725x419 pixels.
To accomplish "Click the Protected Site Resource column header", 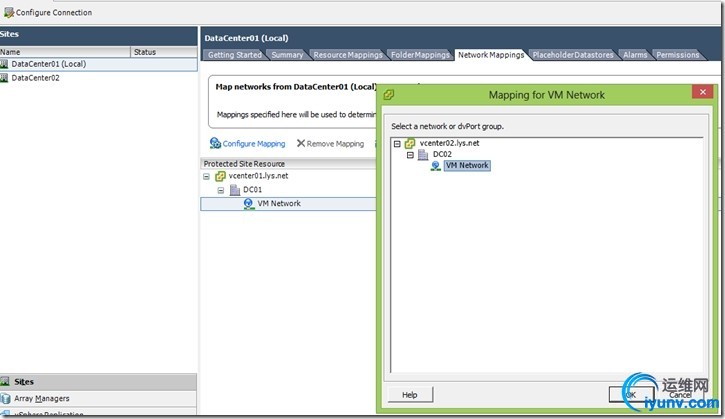I will point(289,164).
